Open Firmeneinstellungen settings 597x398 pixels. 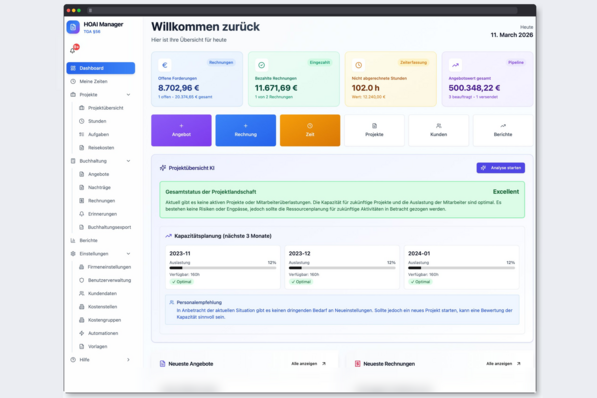pos(105,267)
